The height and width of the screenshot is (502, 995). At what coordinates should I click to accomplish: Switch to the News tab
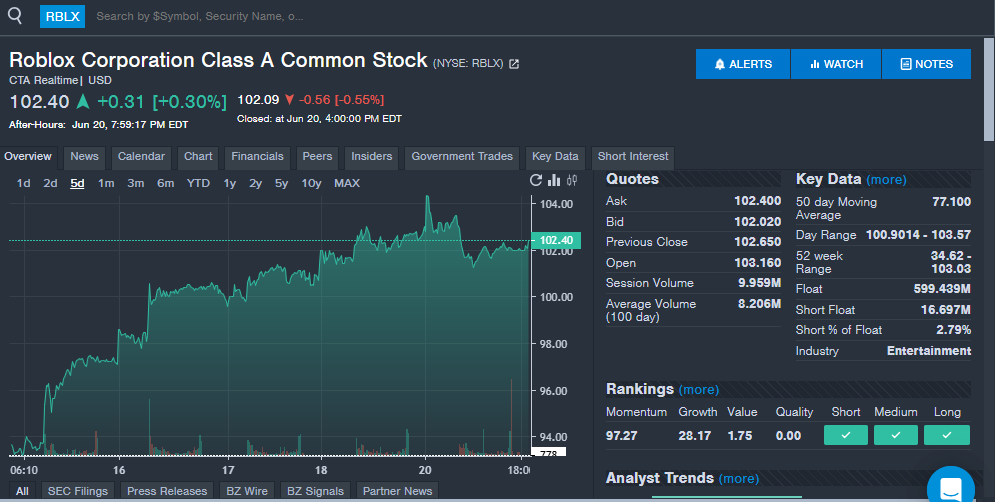point(84,157)
